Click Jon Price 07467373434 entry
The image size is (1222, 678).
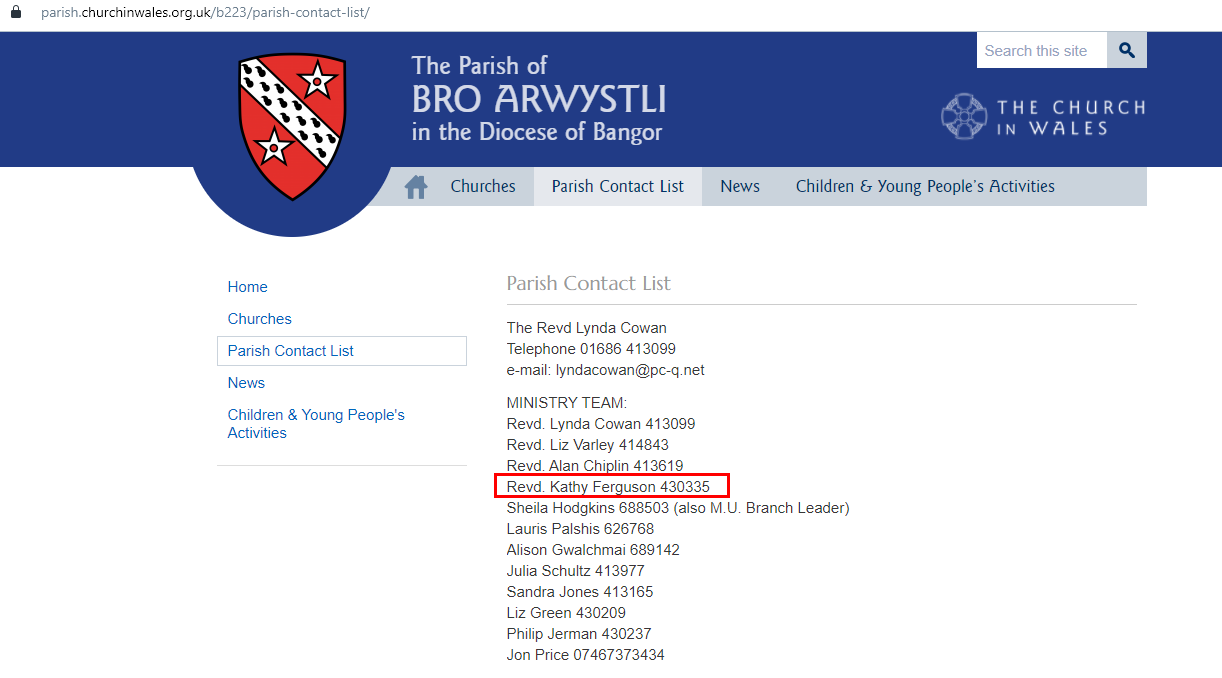(586, 655)
